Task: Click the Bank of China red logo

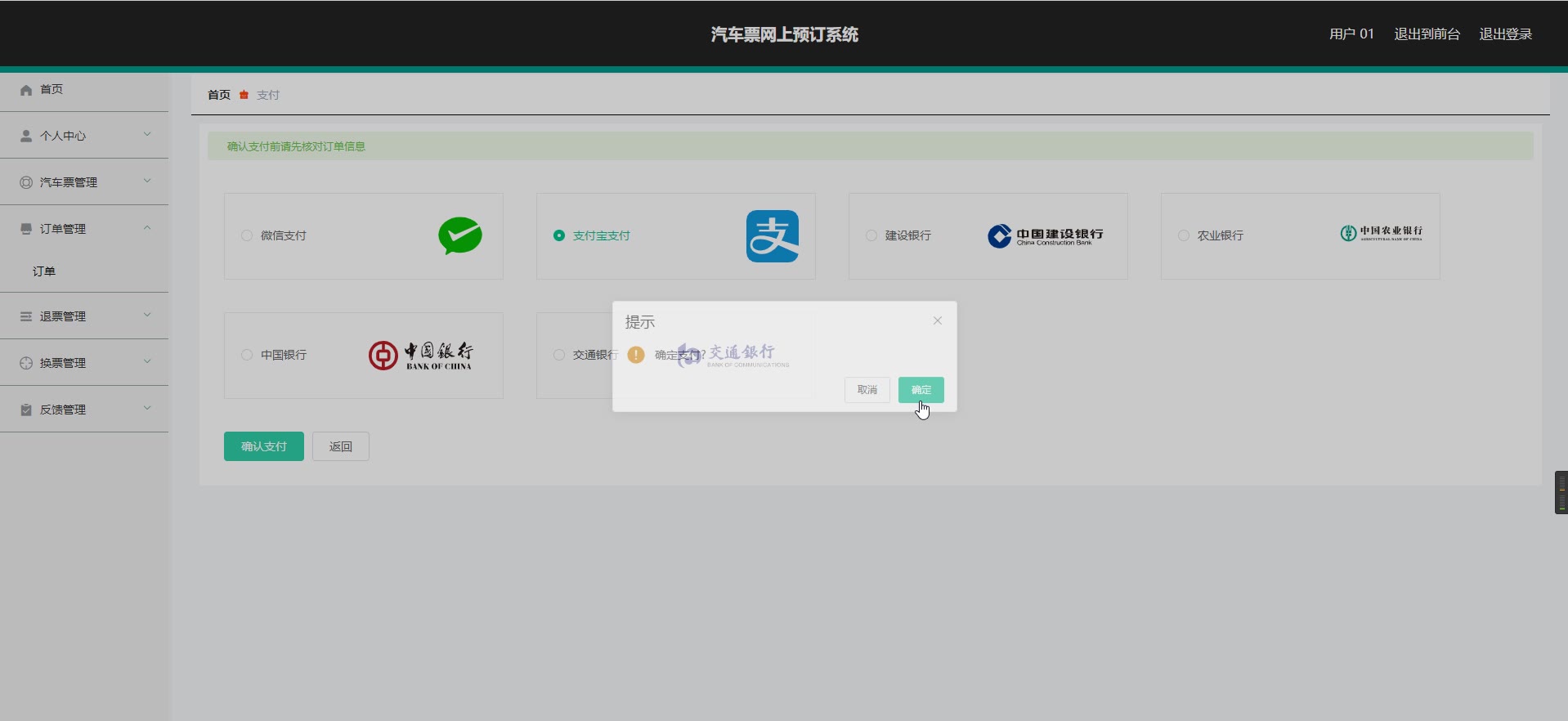Action: coord(420,356)
